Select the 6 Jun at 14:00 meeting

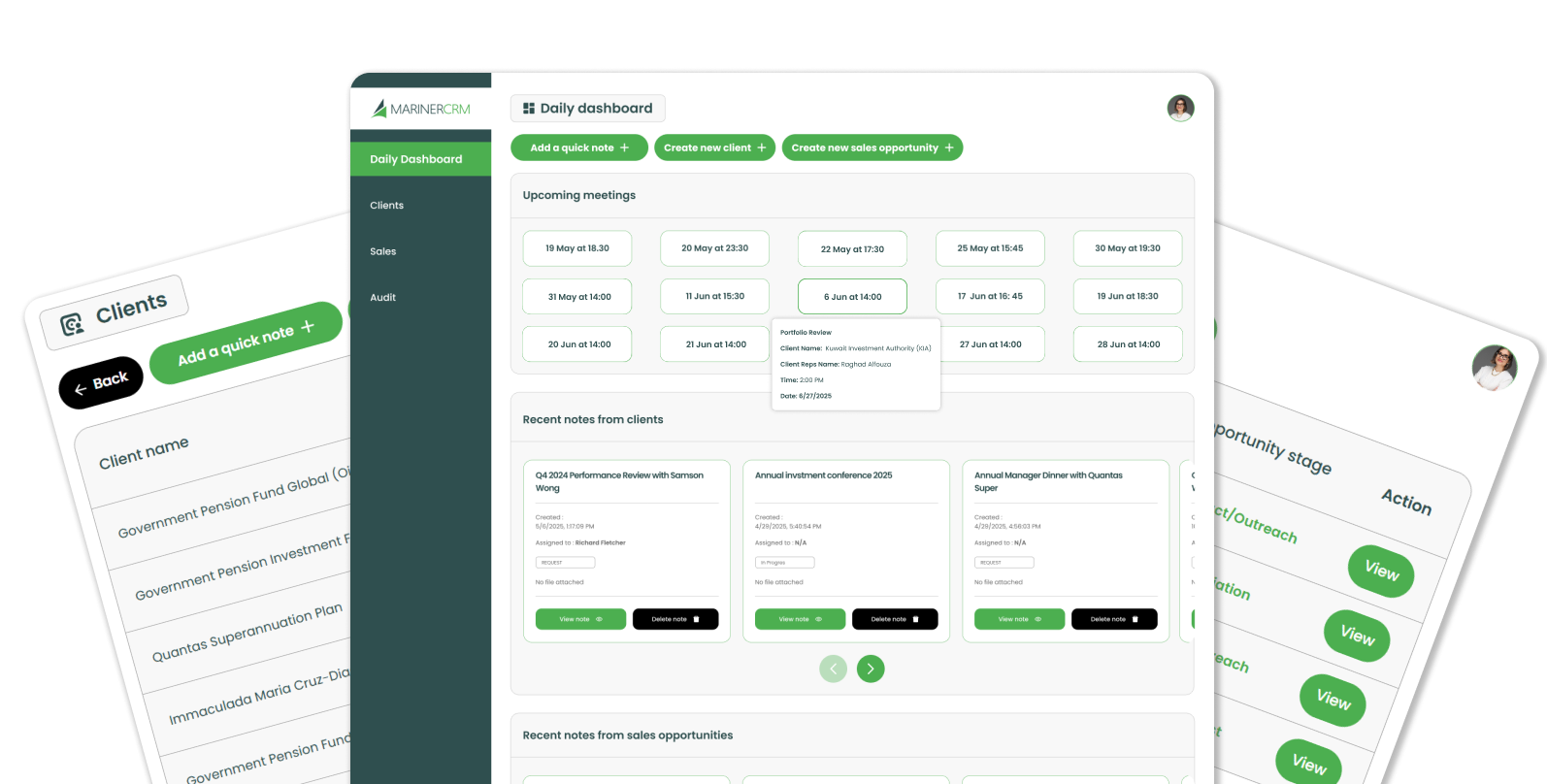852,297
